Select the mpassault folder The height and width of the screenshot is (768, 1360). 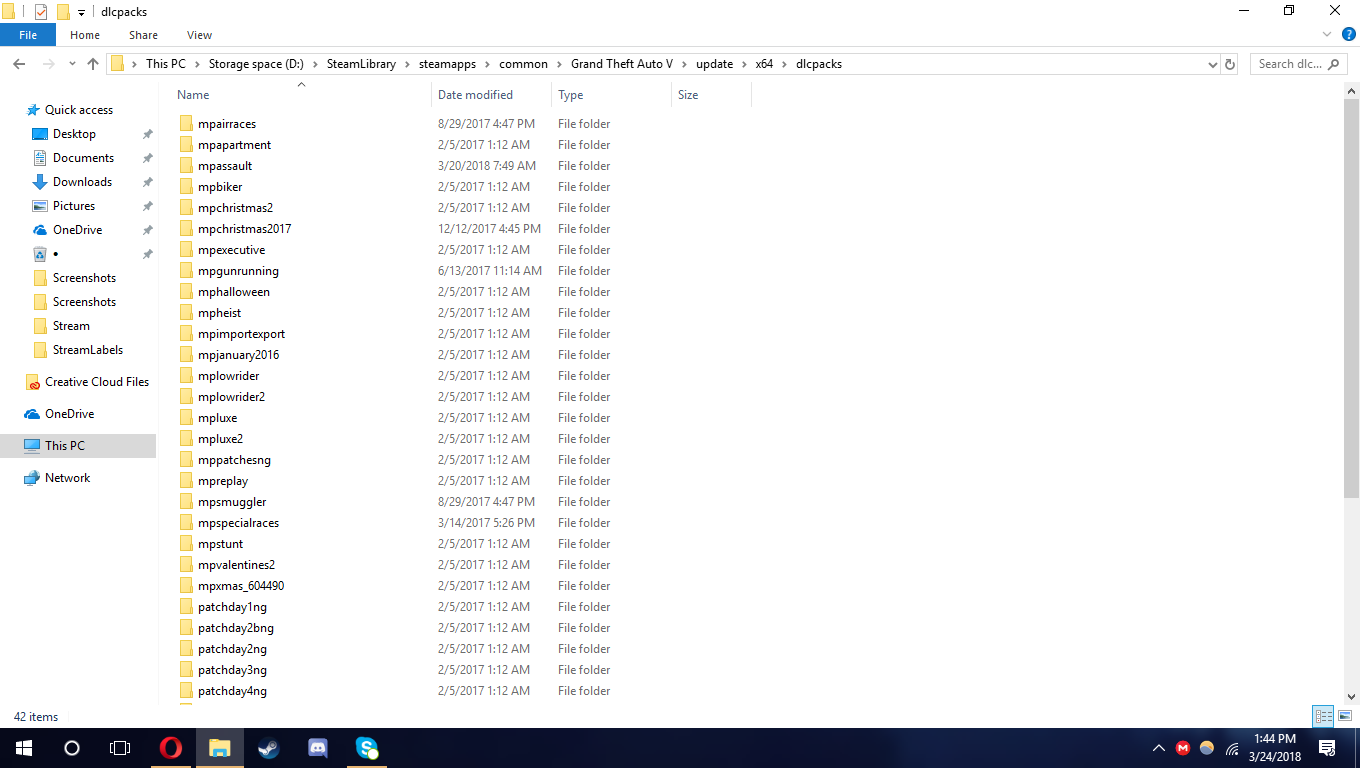(225, 166)
